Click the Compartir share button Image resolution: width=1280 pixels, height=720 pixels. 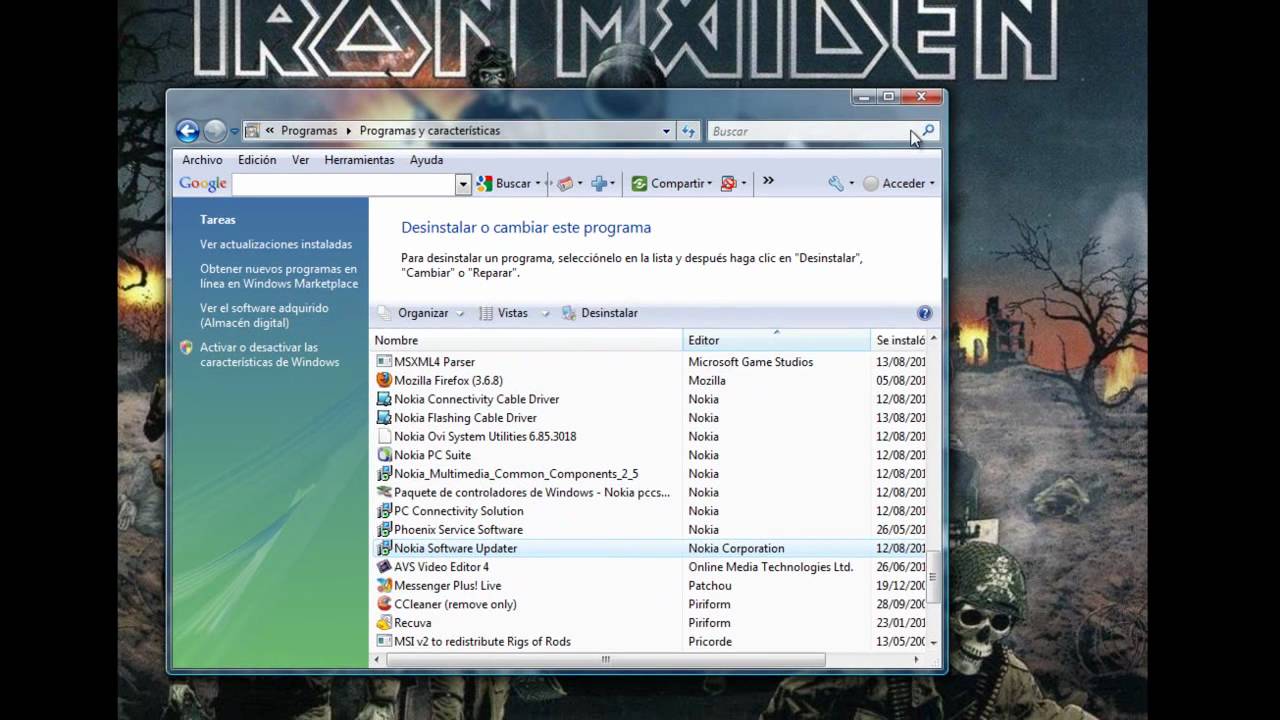pos(670,184)
